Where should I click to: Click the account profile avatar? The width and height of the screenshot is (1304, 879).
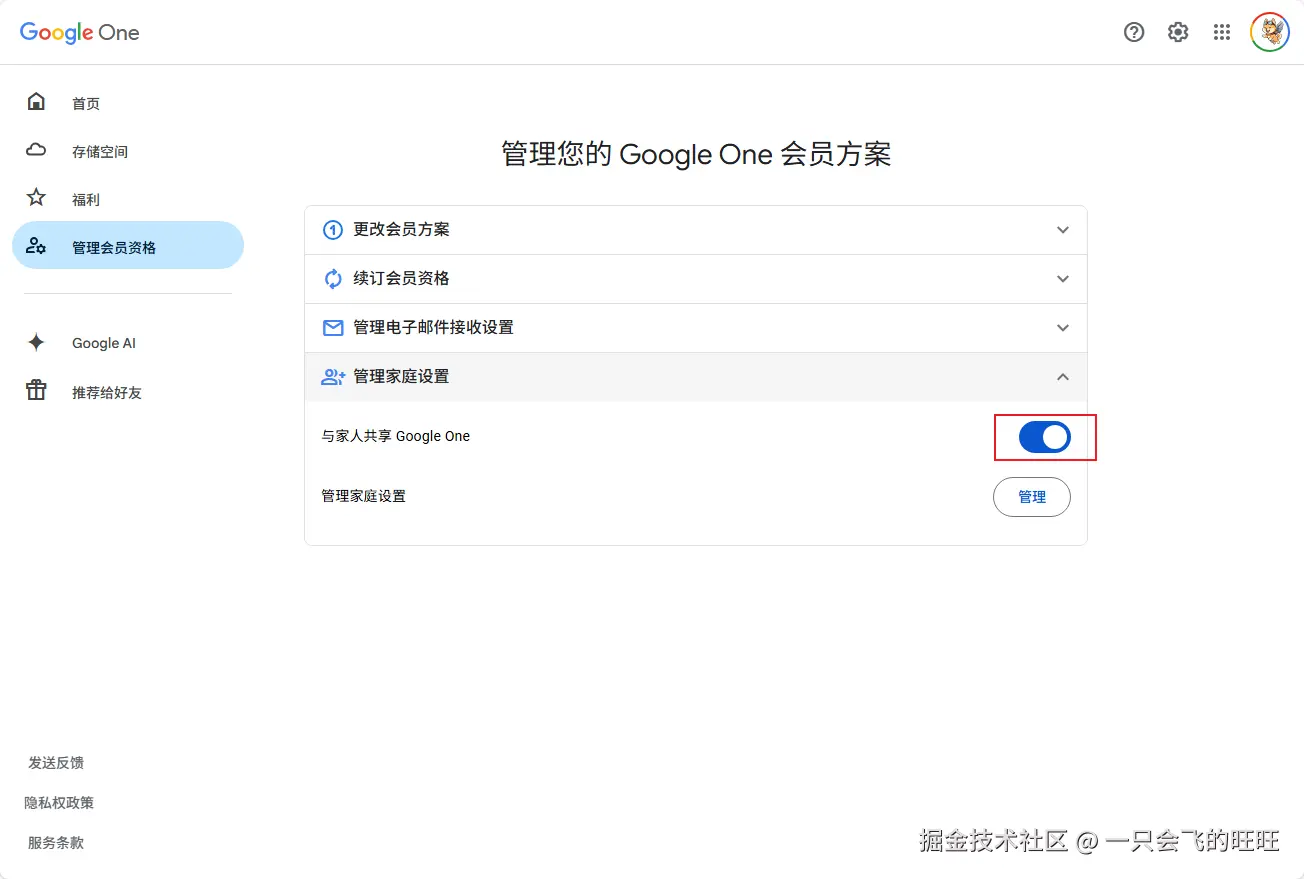click(x=1270, y=32)
